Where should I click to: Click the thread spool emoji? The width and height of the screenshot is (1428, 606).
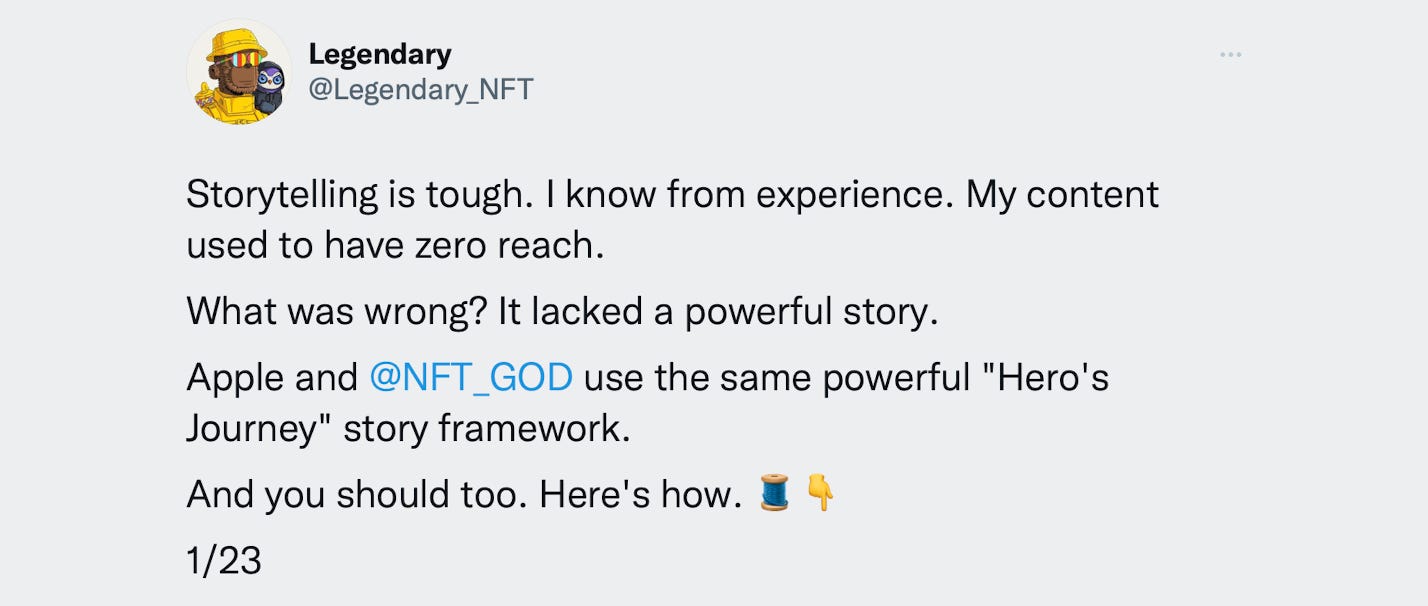point(774,494)
